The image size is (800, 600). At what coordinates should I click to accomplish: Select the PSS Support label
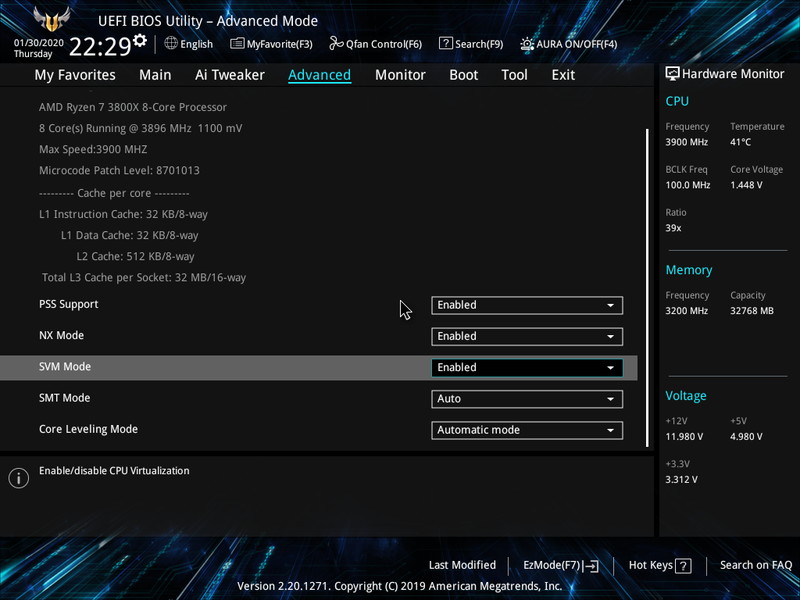point(68,304)
